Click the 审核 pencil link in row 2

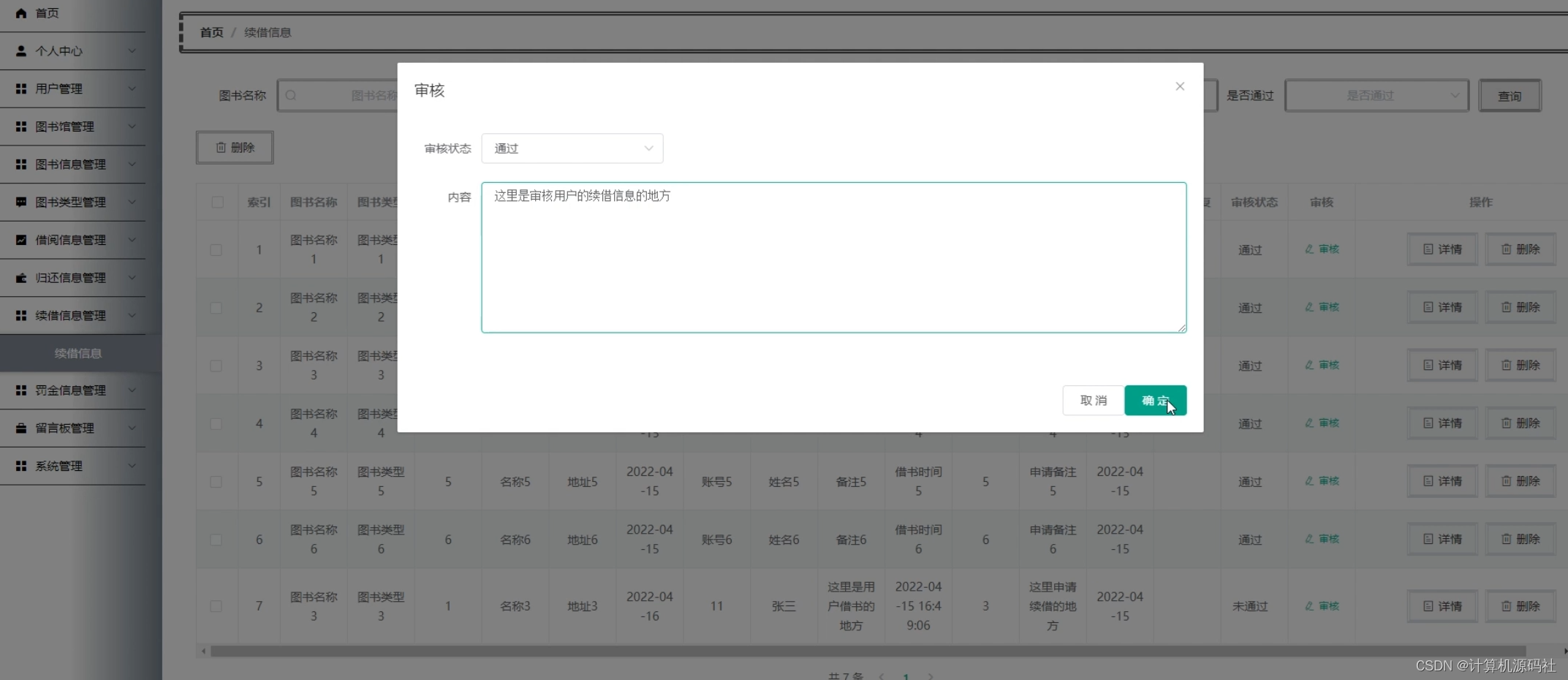(x=1322, y=307)
